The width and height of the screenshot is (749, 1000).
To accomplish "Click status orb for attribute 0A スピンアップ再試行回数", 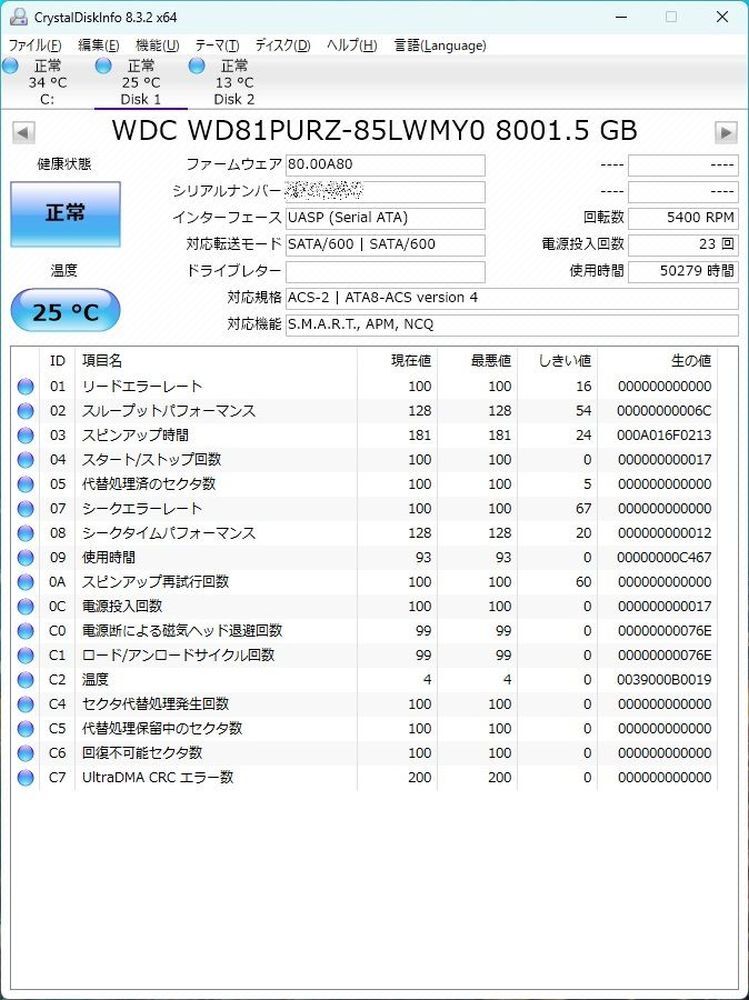I will (26, 582).
